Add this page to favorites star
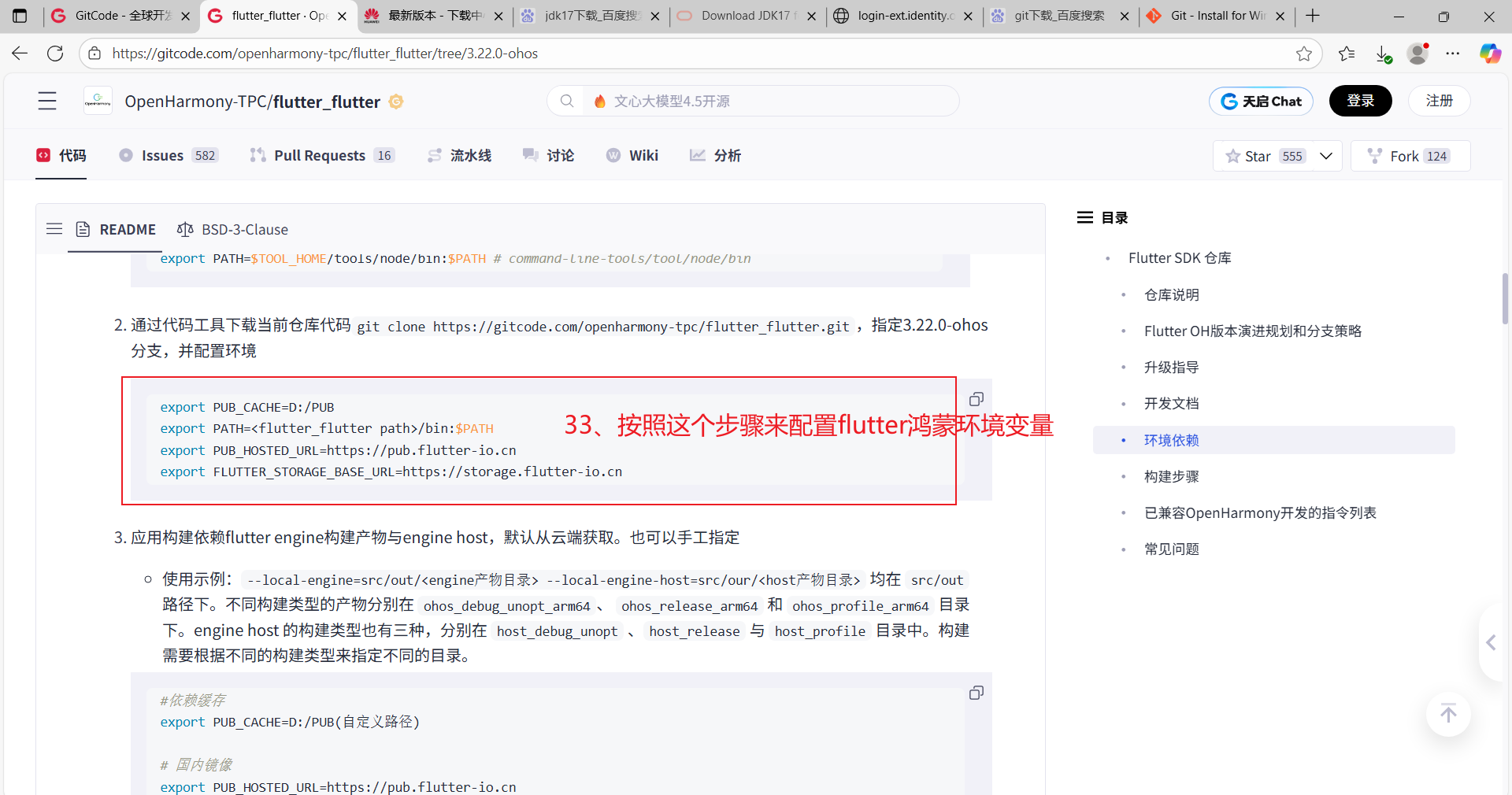 pos(1304,54)
